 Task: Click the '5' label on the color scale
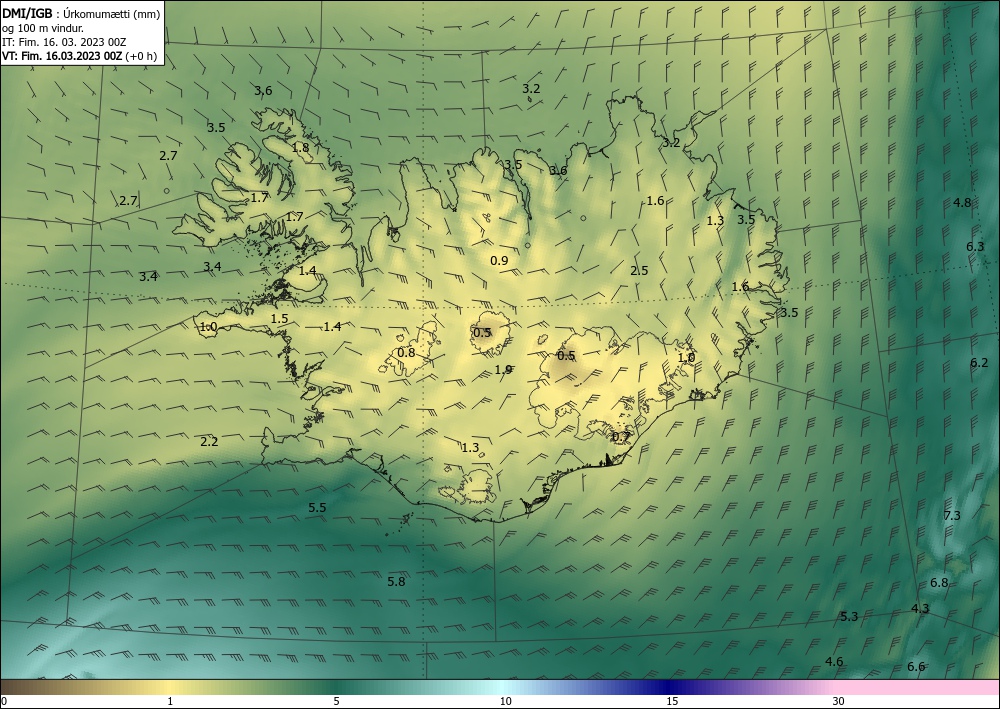pos(336,702)
